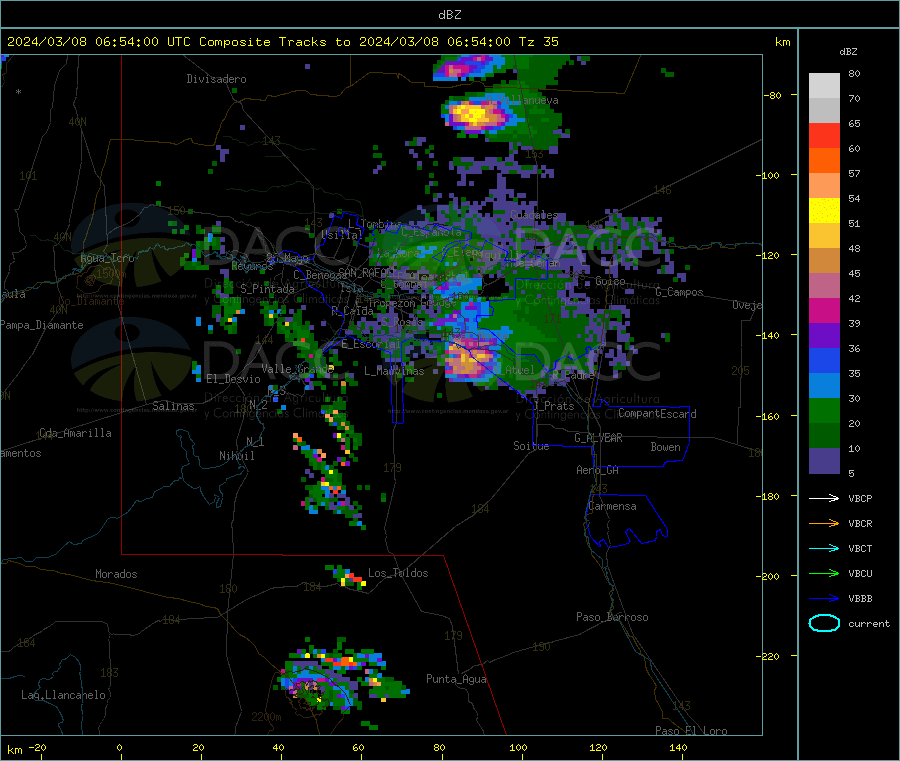Click the 'Bowen' map label

(x=665, y=447)
